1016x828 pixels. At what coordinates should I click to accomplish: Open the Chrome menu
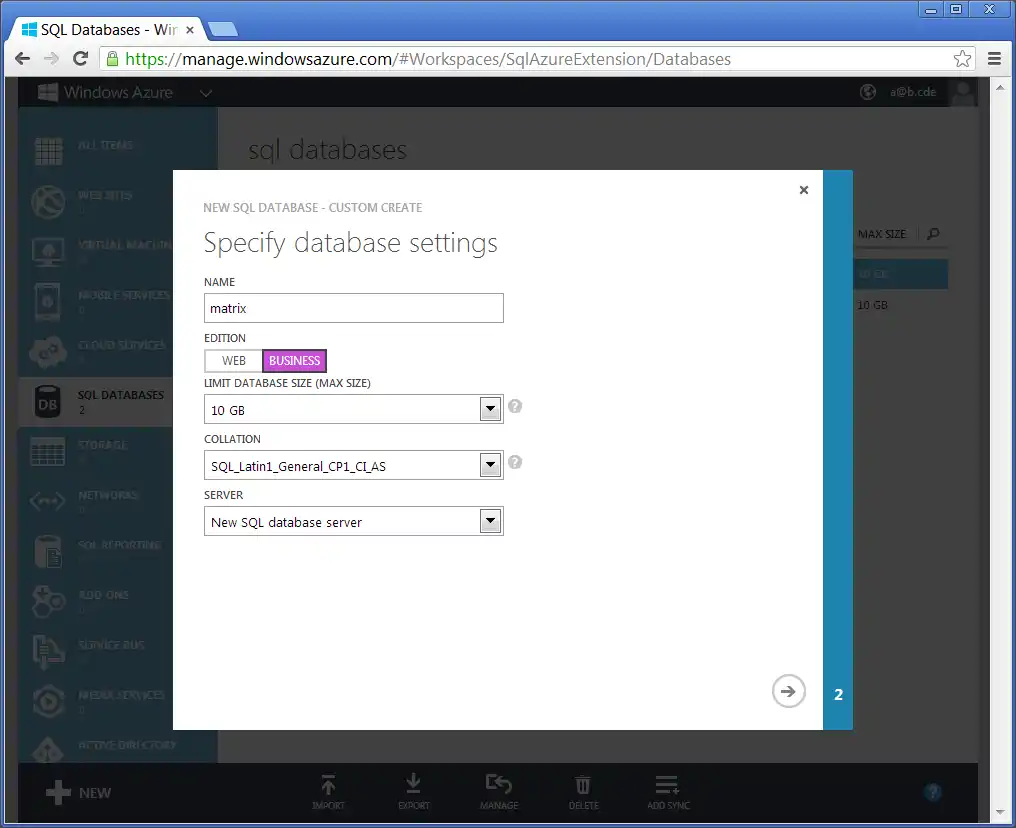pyautogui.click(x=995, y=59)
